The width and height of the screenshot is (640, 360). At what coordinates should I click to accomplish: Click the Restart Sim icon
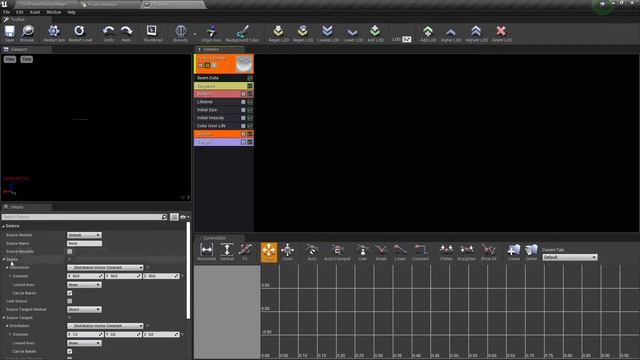(x=54, y=33)
